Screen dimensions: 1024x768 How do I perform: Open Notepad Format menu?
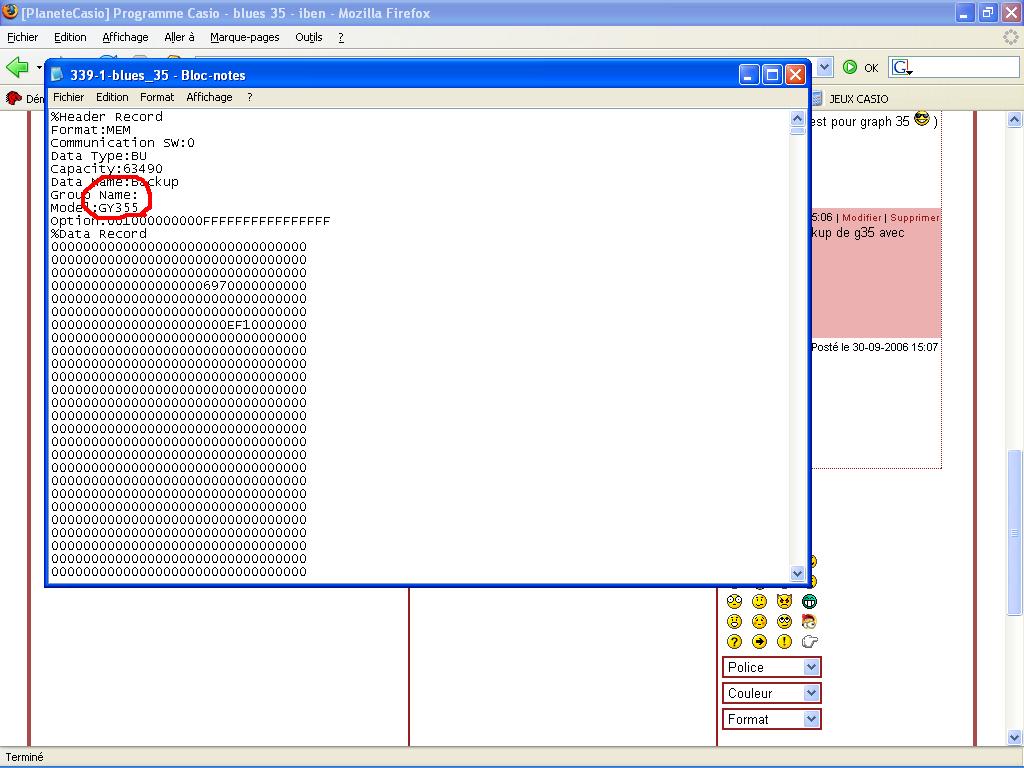tap(157, 97)
